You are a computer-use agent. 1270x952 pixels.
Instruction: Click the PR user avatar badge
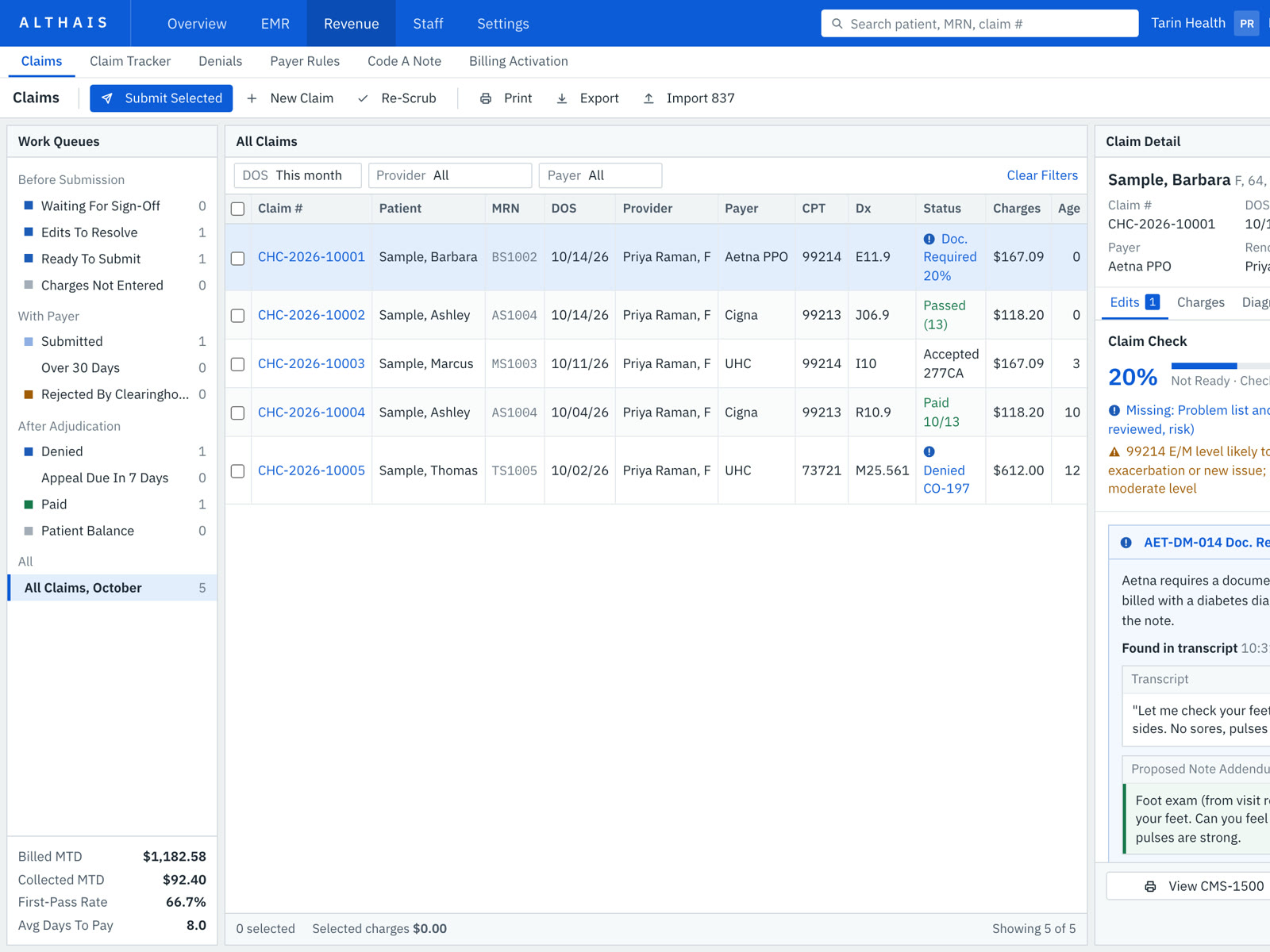tap(1247, 24)
